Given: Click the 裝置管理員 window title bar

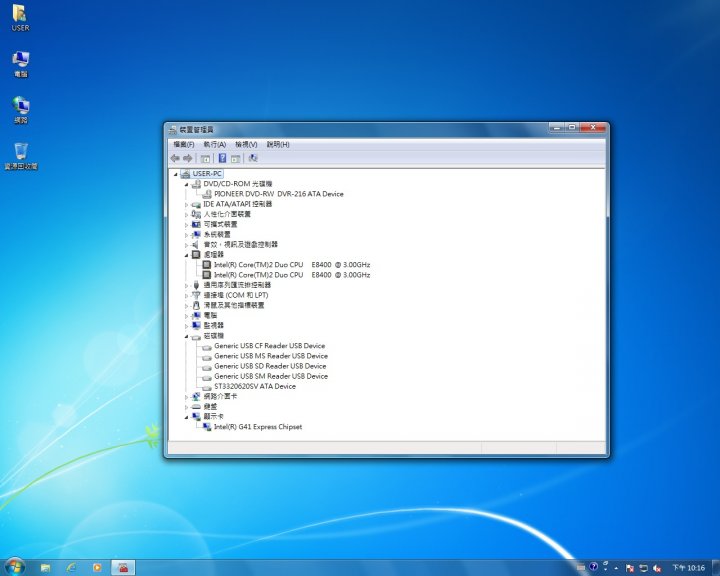Looking at the screenshot, I should coord(358,130).
